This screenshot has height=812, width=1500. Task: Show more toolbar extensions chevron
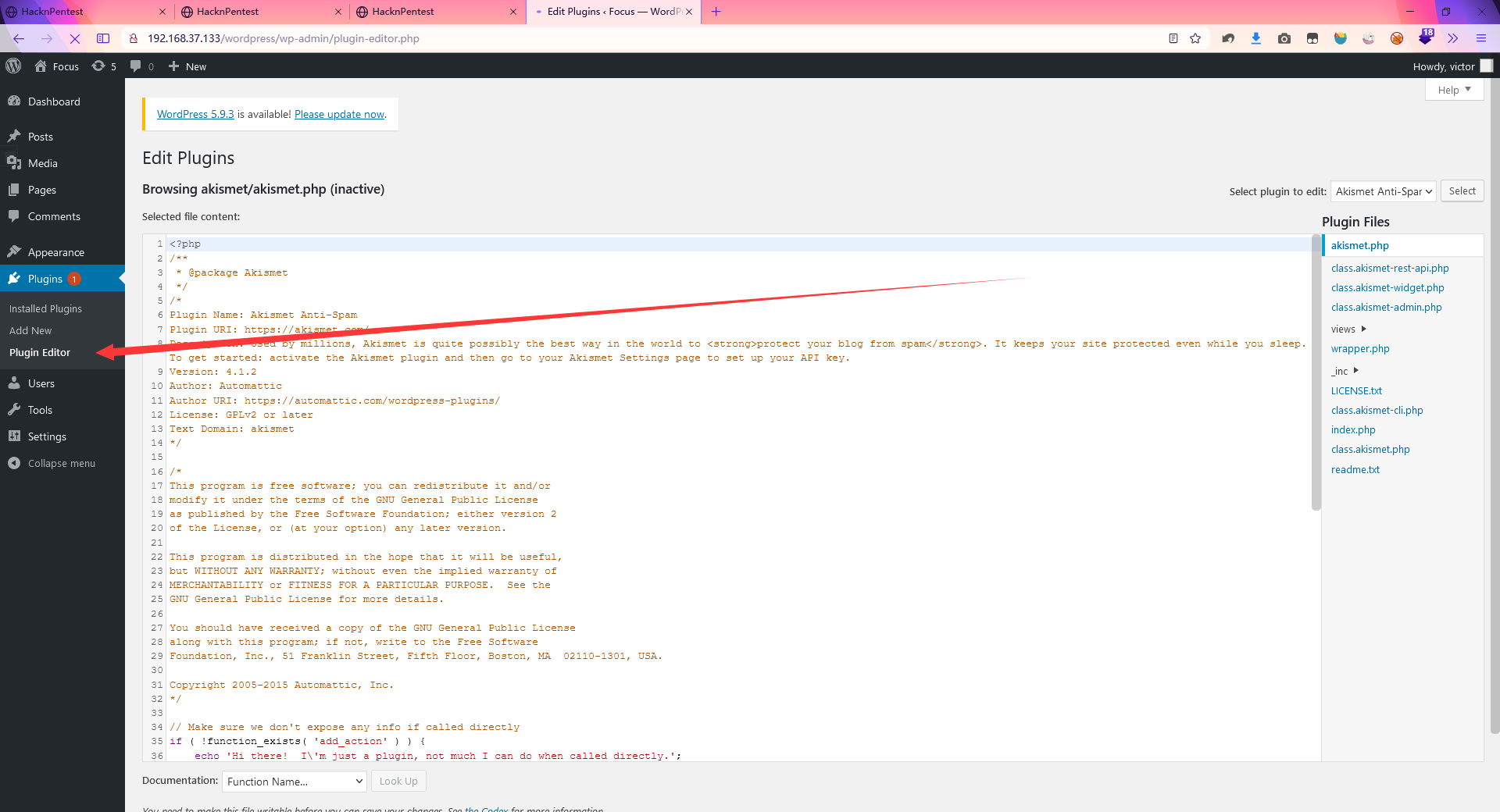1453,38
